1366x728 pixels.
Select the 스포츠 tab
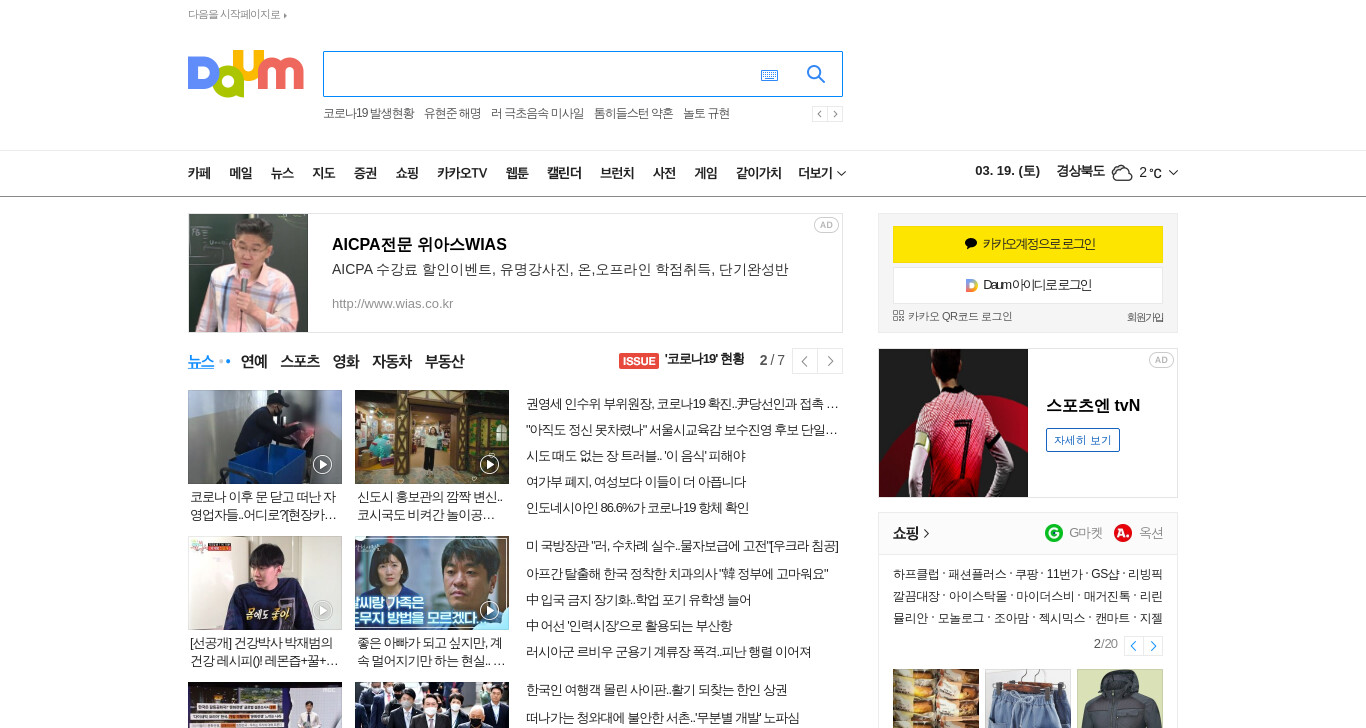pyautogui.click(x=300, y=361)
